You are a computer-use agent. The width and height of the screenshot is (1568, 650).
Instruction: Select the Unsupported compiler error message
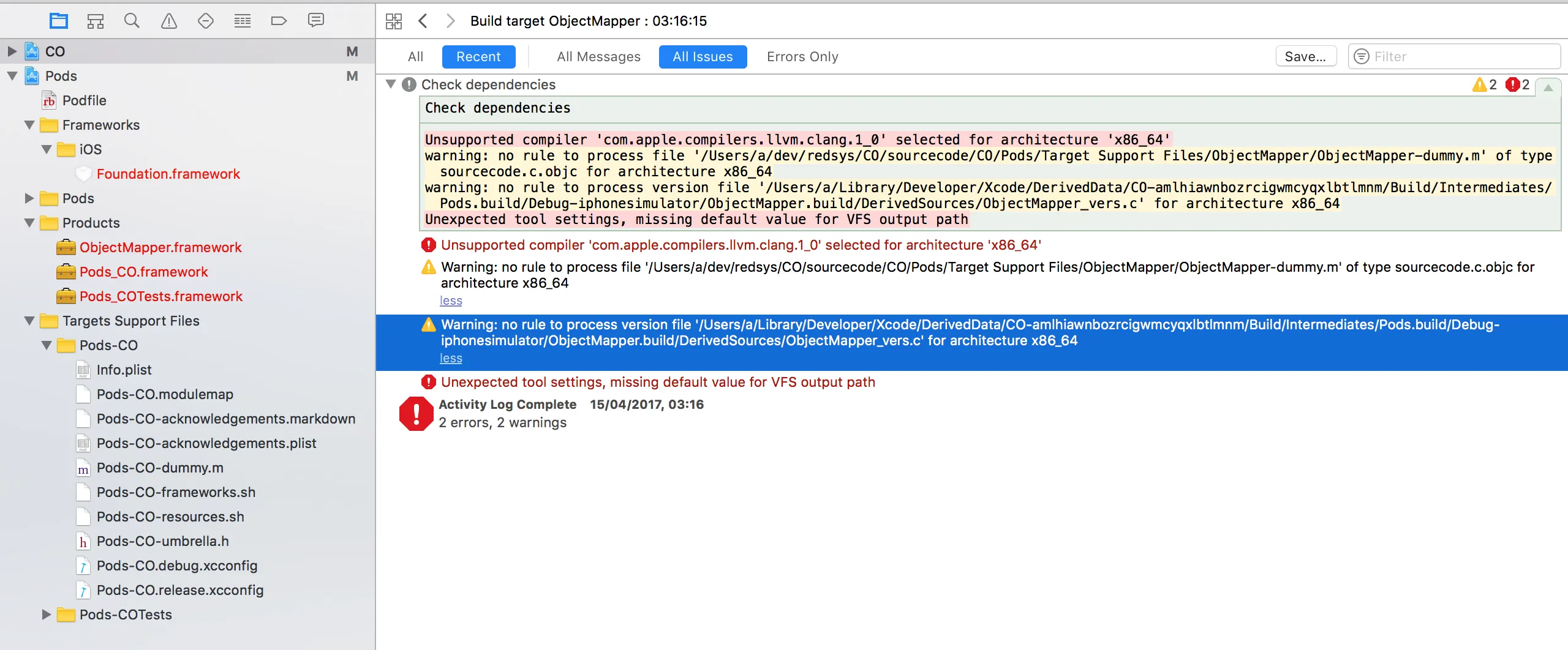741,245
